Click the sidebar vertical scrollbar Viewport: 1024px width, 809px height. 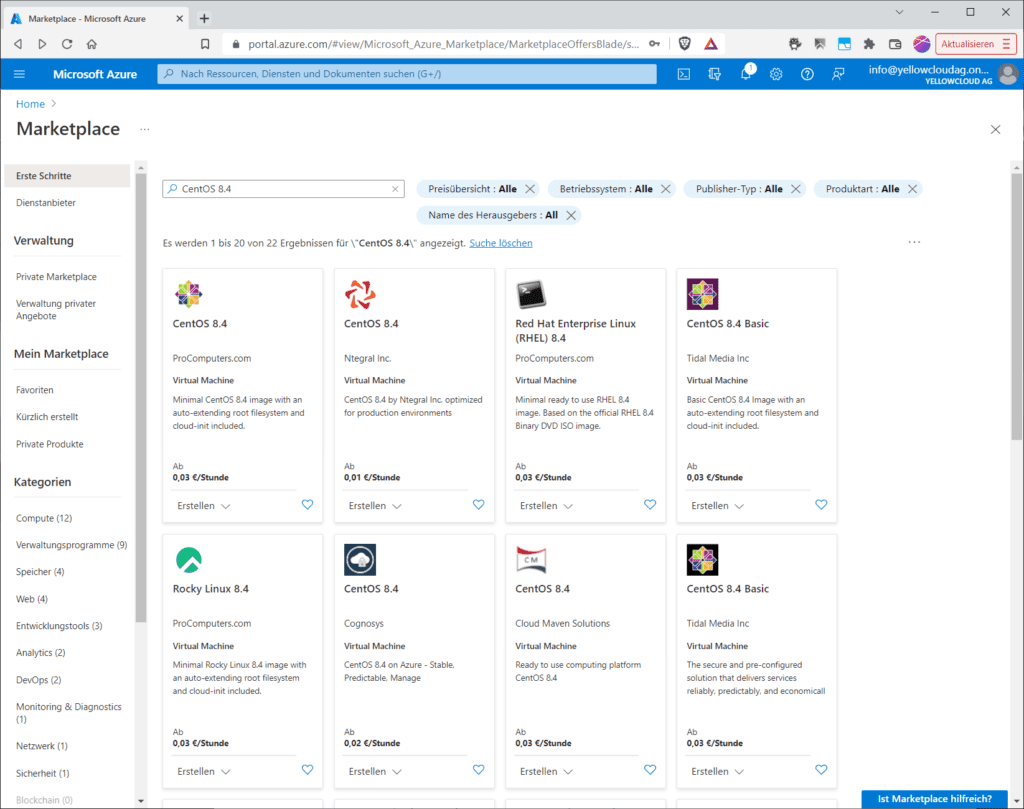click(141, 397)
